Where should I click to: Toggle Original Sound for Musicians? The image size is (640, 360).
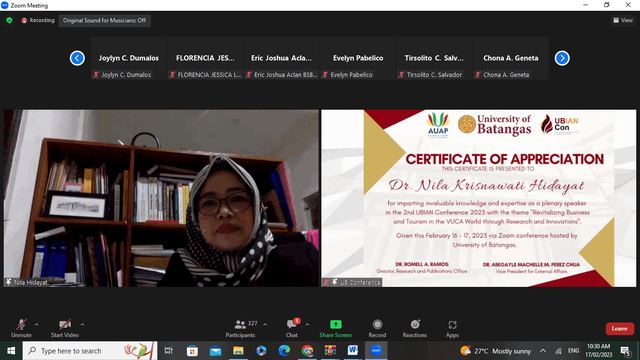tap(104, 20)
